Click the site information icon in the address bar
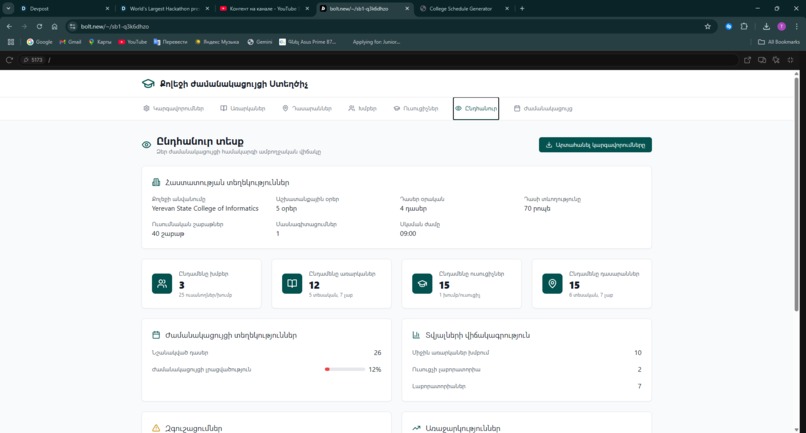806x433 pixels. pos(72,26)
